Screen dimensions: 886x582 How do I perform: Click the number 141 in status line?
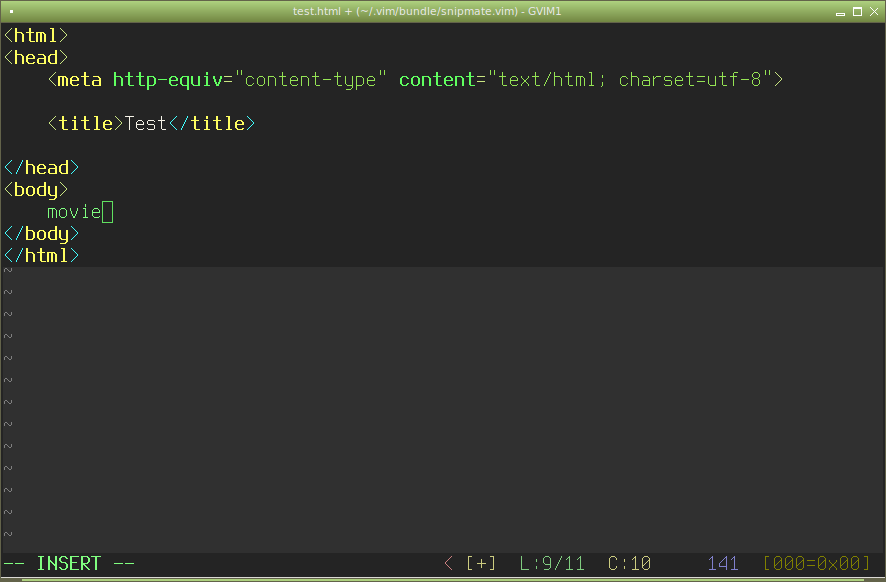(722, 563)
